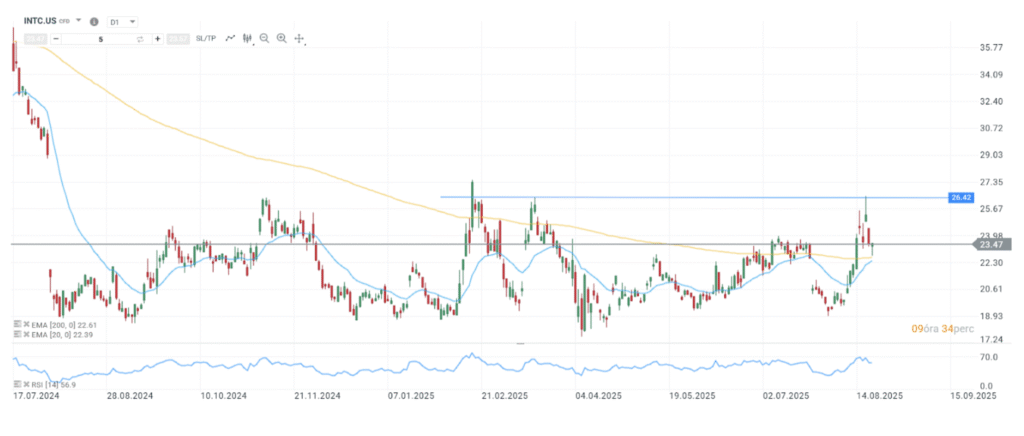Remove the EMA 200 indicator
This screenshot has height=436, width=1024.
pos(24,324)
